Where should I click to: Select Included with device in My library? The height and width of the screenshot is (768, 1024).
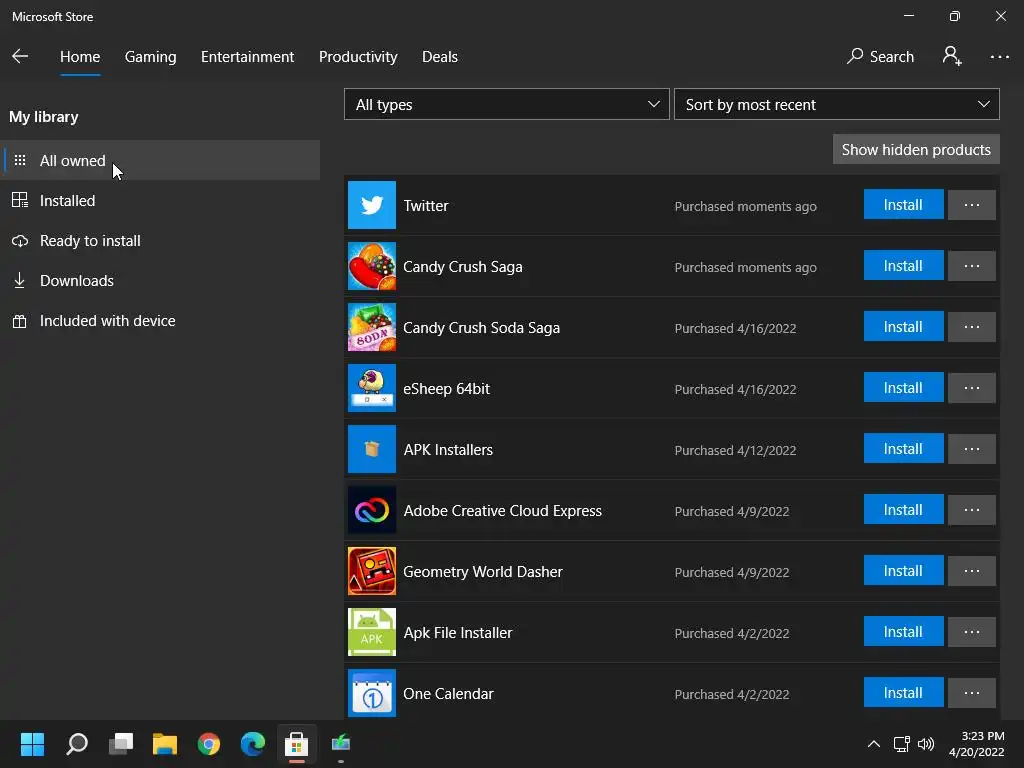(x=160, y=321)
